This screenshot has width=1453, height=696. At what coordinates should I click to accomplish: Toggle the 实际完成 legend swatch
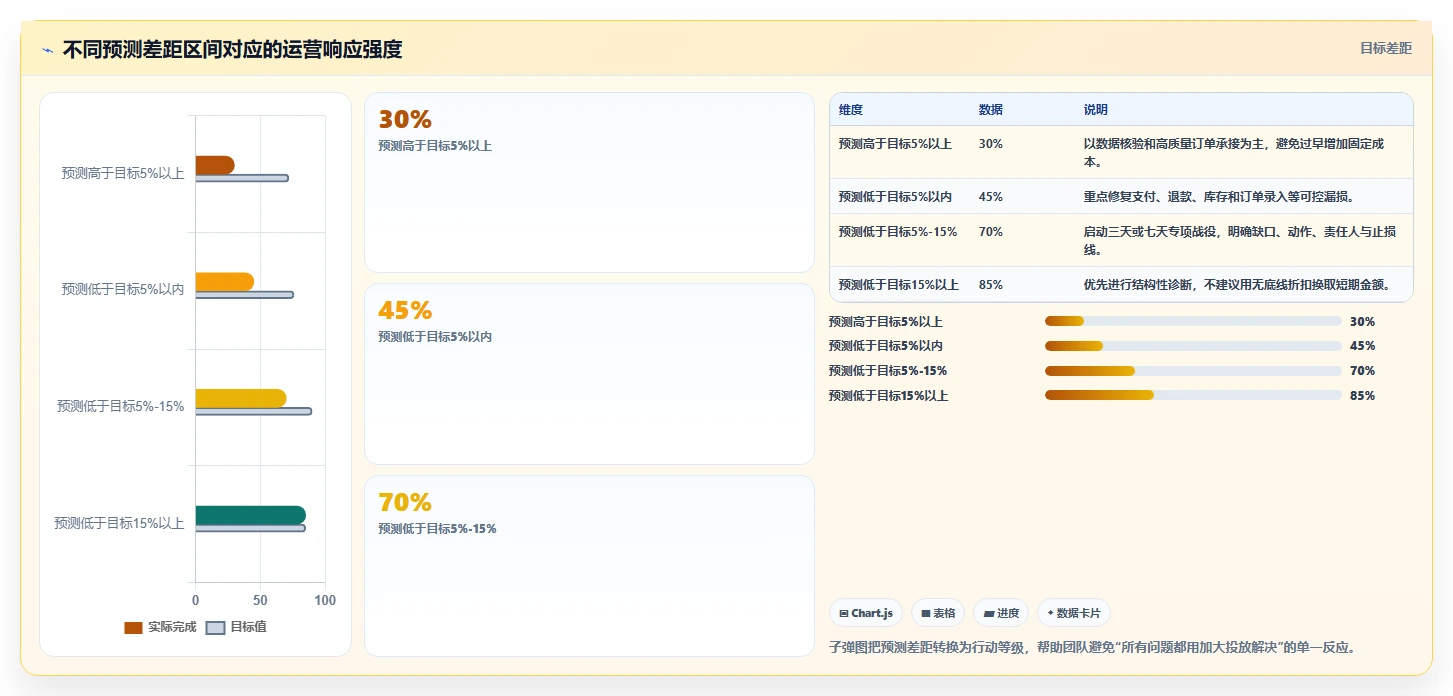[133, 627]
